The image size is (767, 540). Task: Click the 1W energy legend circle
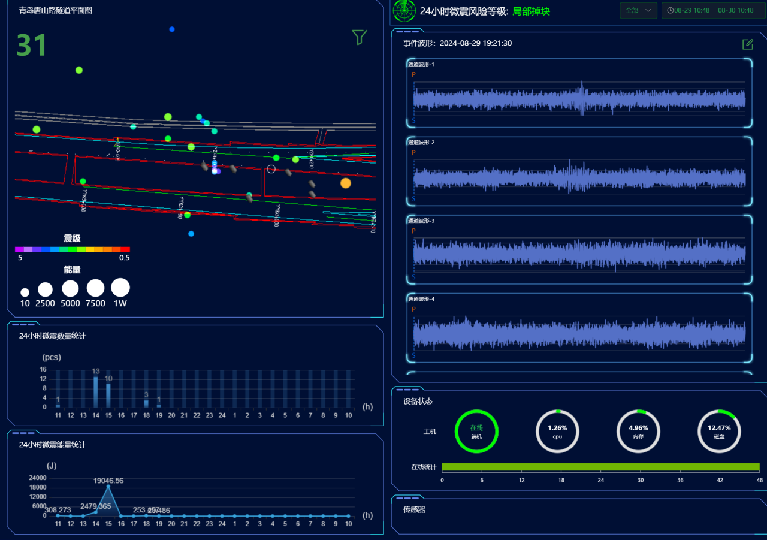click(x=120, y=288)
